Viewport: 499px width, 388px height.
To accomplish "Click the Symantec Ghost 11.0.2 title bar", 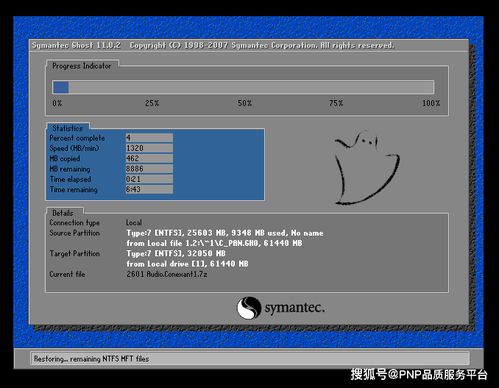I will point(249,45).
